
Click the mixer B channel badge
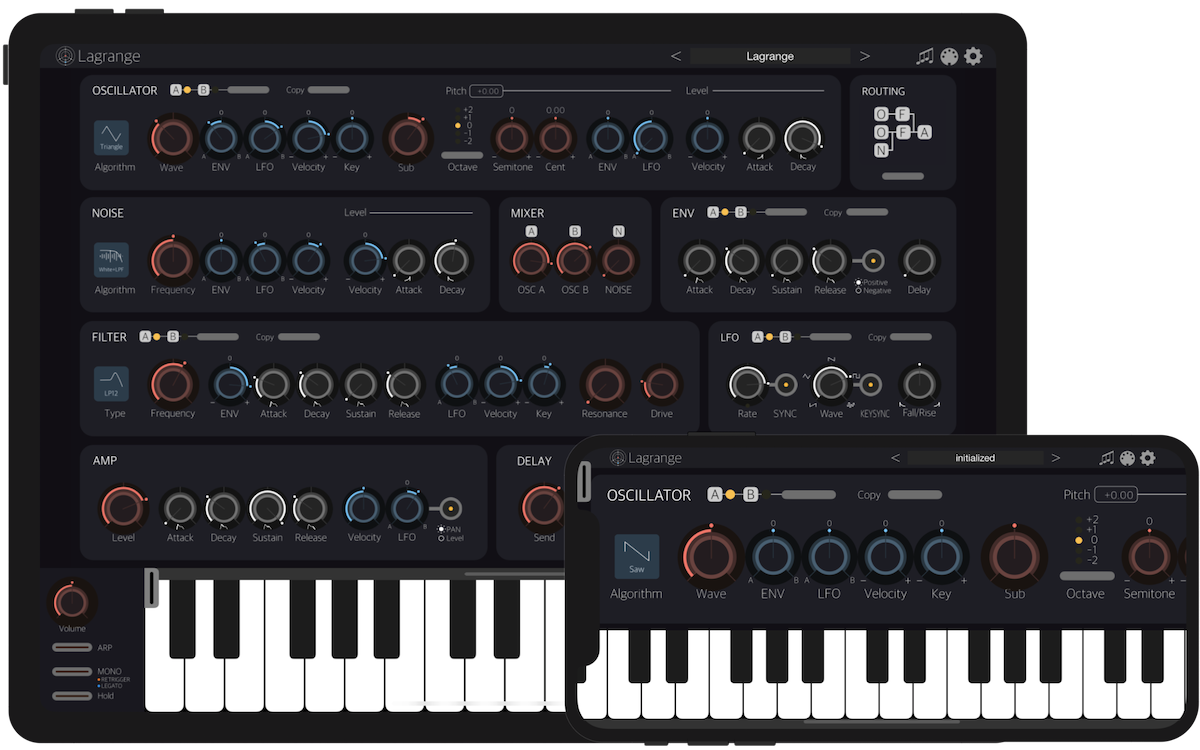click(x=575, y=231)
